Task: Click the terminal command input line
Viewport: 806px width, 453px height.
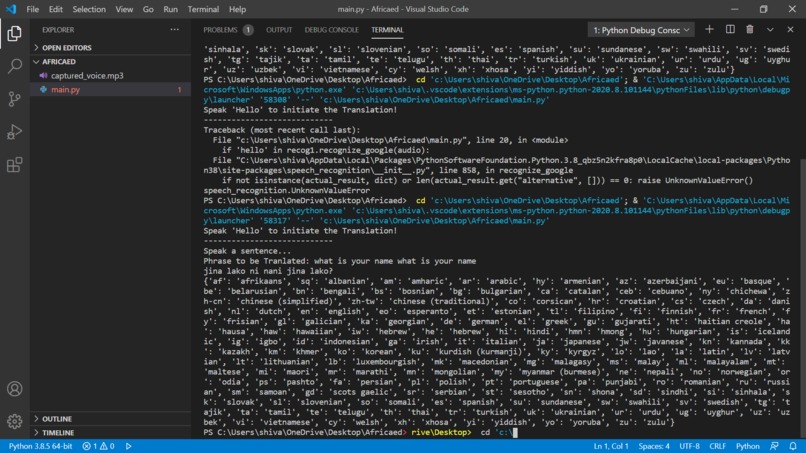Action: coord(496,432)
